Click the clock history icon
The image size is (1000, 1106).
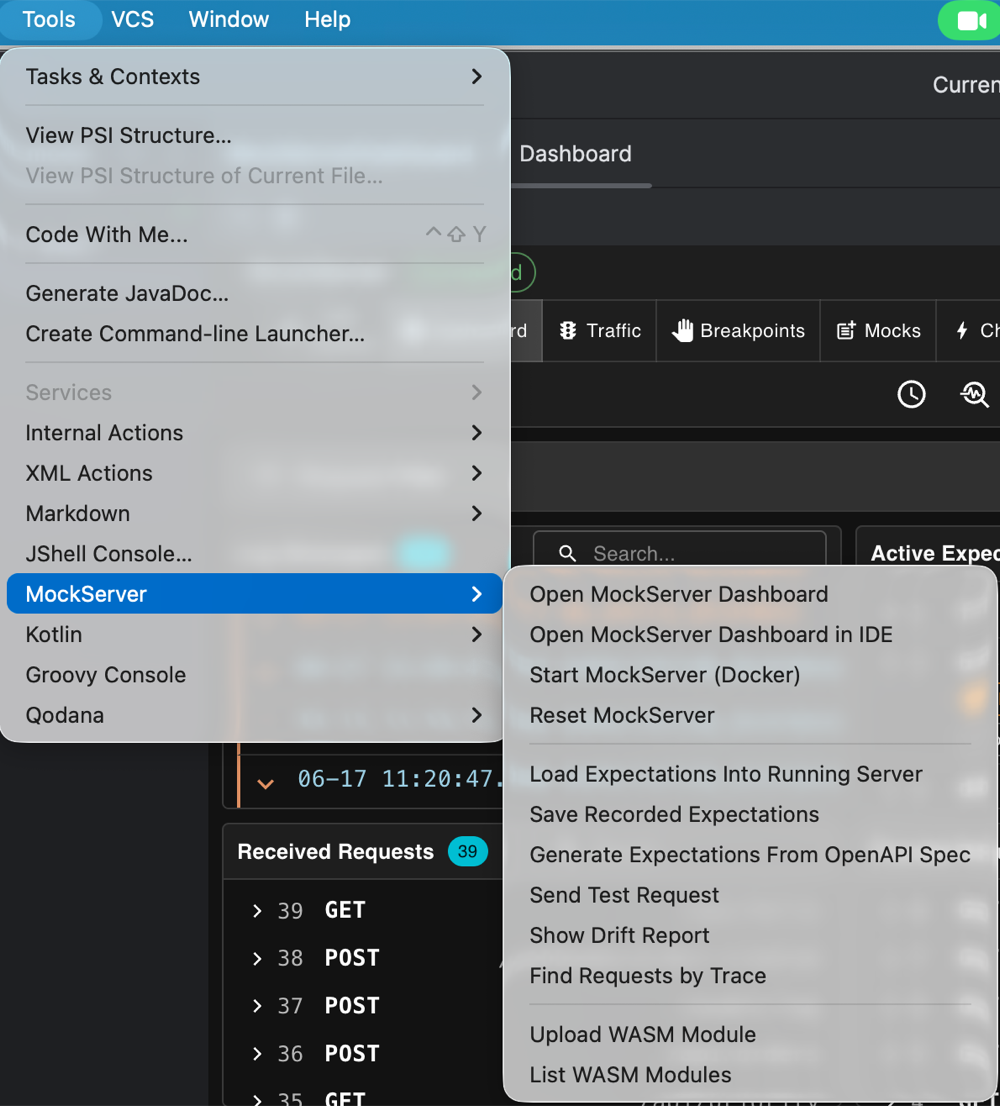(911, 394)
